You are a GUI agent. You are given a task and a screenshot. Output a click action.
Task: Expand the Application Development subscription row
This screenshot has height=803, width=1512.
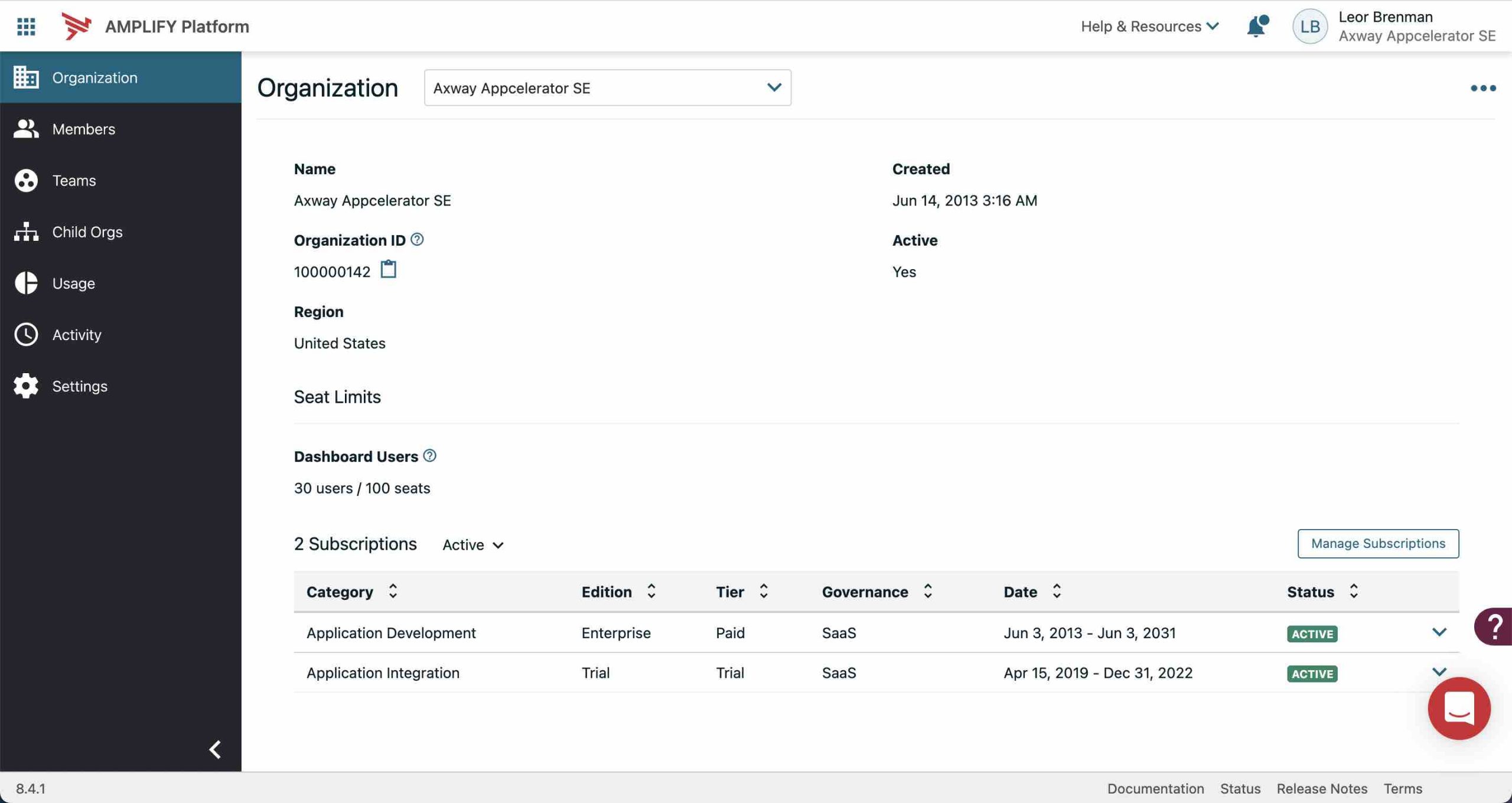[x=1439, y=632]
